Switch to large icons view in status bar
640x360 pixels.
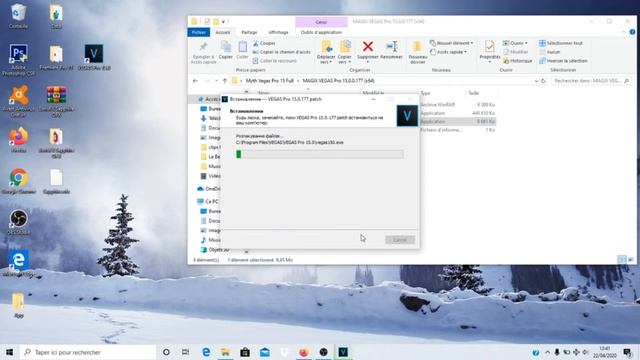click(x=631, y=259)
